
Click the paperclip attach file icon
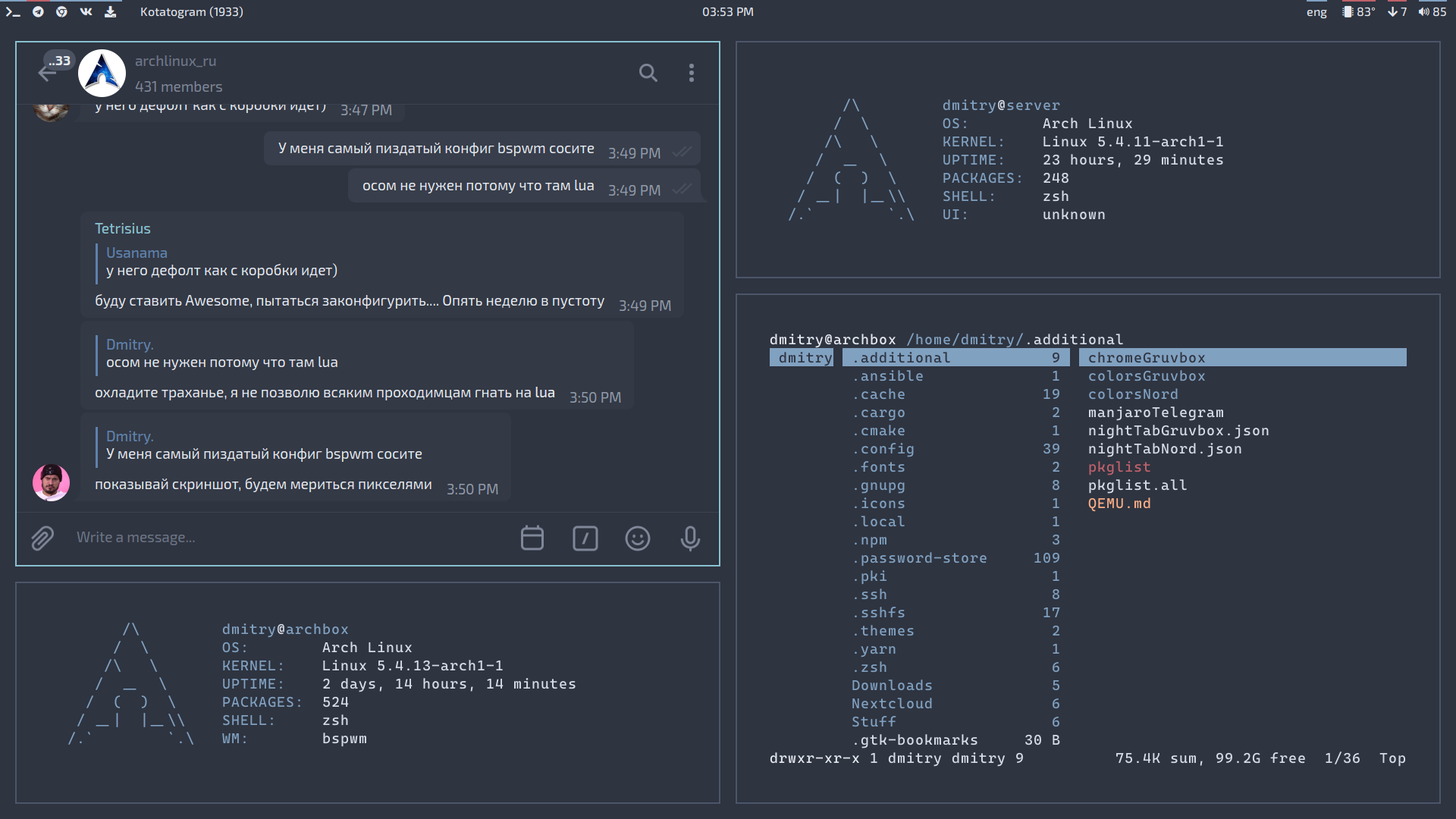click(42, 538)
